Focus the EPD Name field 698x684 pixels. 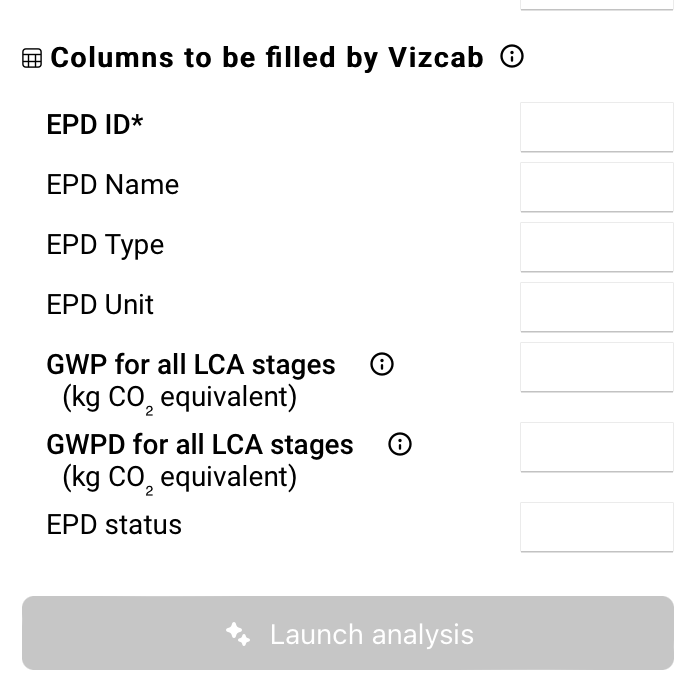click(596, 187)
